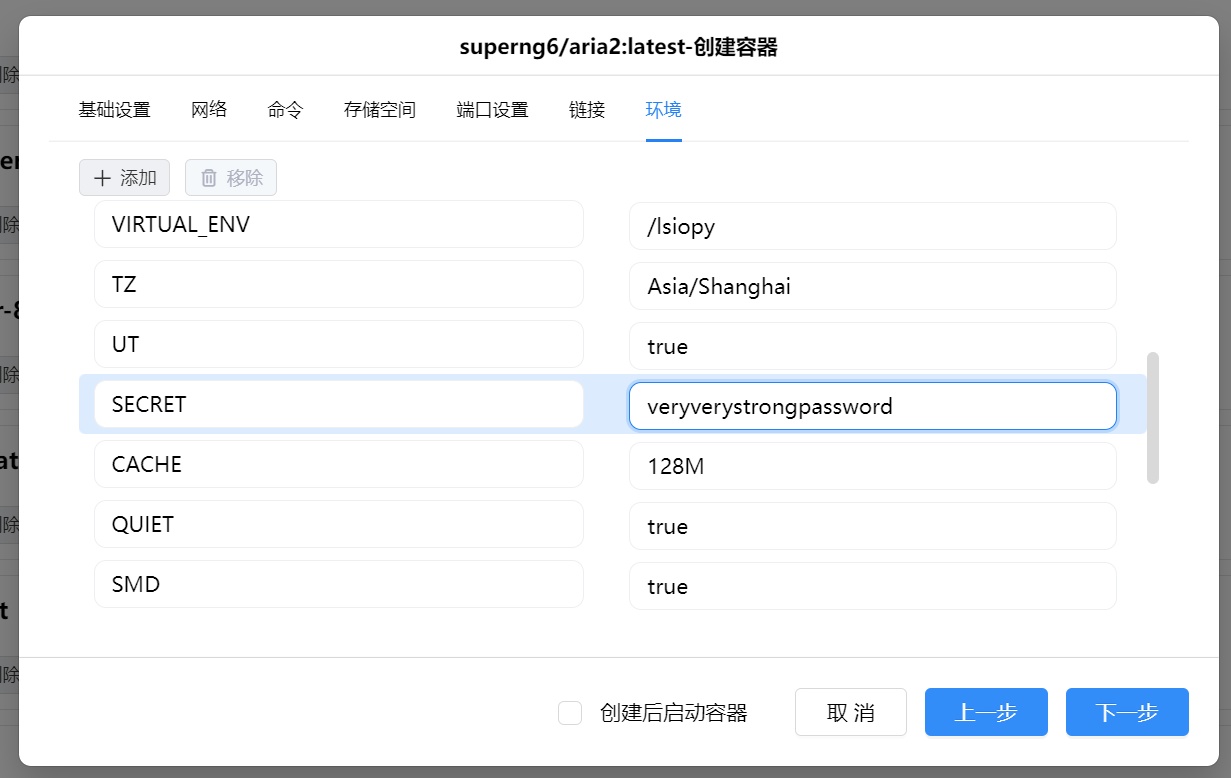Click 上一步 to go back
Screen dimensions: 1231x778
(986, 712)
